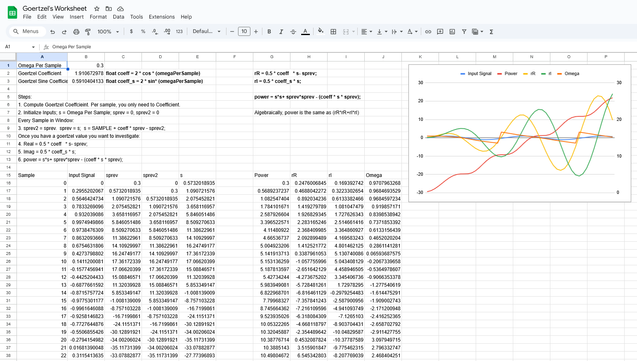The width and height of the screenshot is (637, 361).
Task: Open the Extensions menu
Action: click(161, 17)
